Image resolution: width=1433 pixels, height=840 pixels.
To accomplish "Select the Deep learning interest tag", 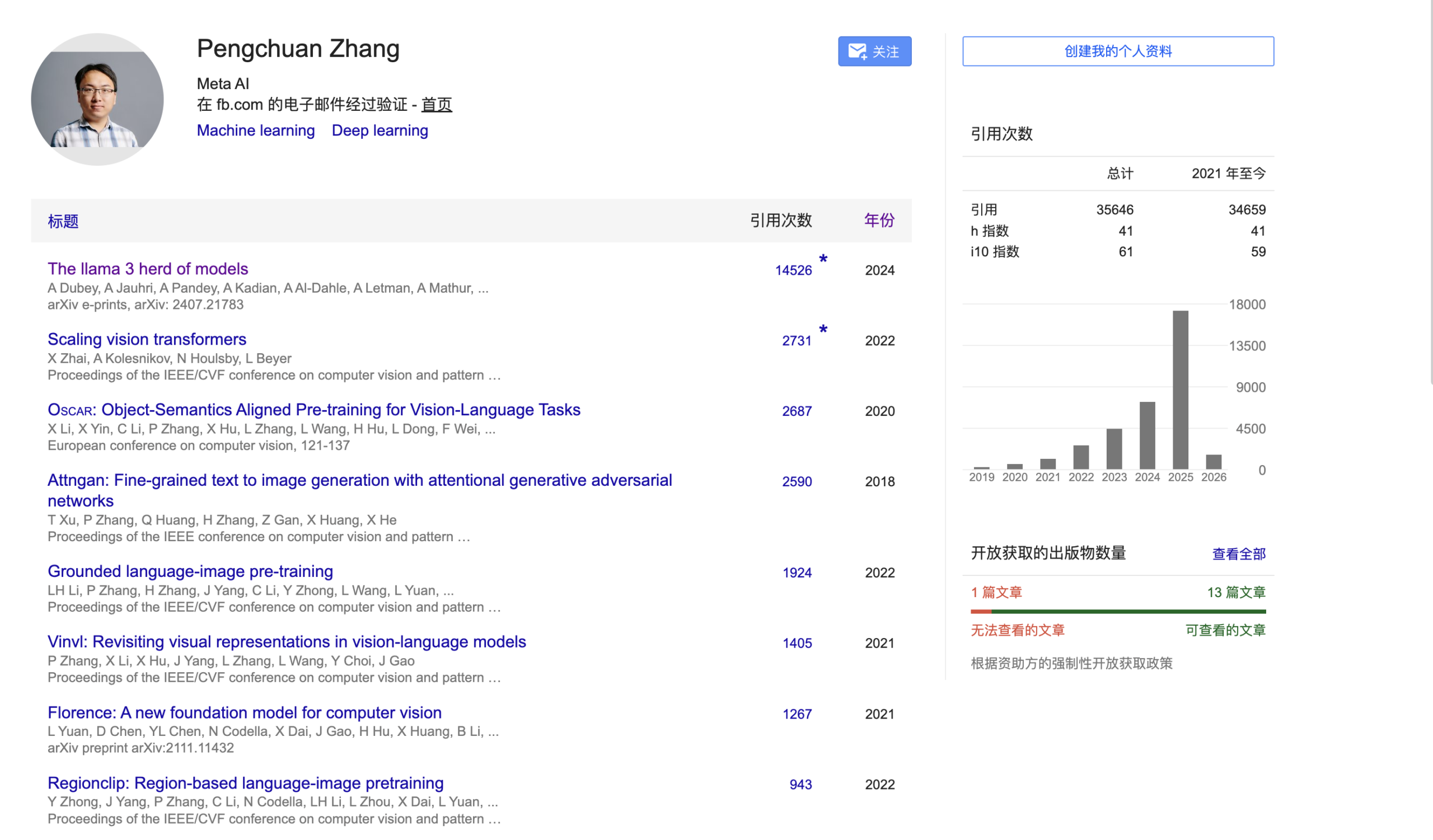I will click(380, 131).
